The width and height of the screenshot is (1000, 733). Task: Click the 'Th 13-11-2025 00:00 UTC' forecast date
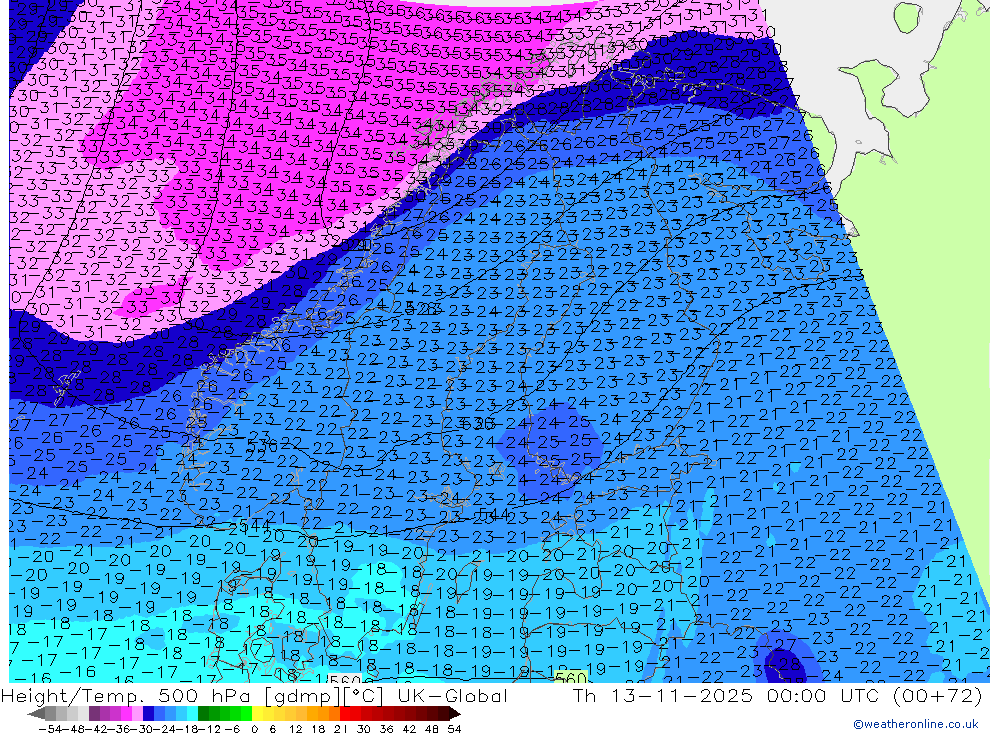pos(726,695)
